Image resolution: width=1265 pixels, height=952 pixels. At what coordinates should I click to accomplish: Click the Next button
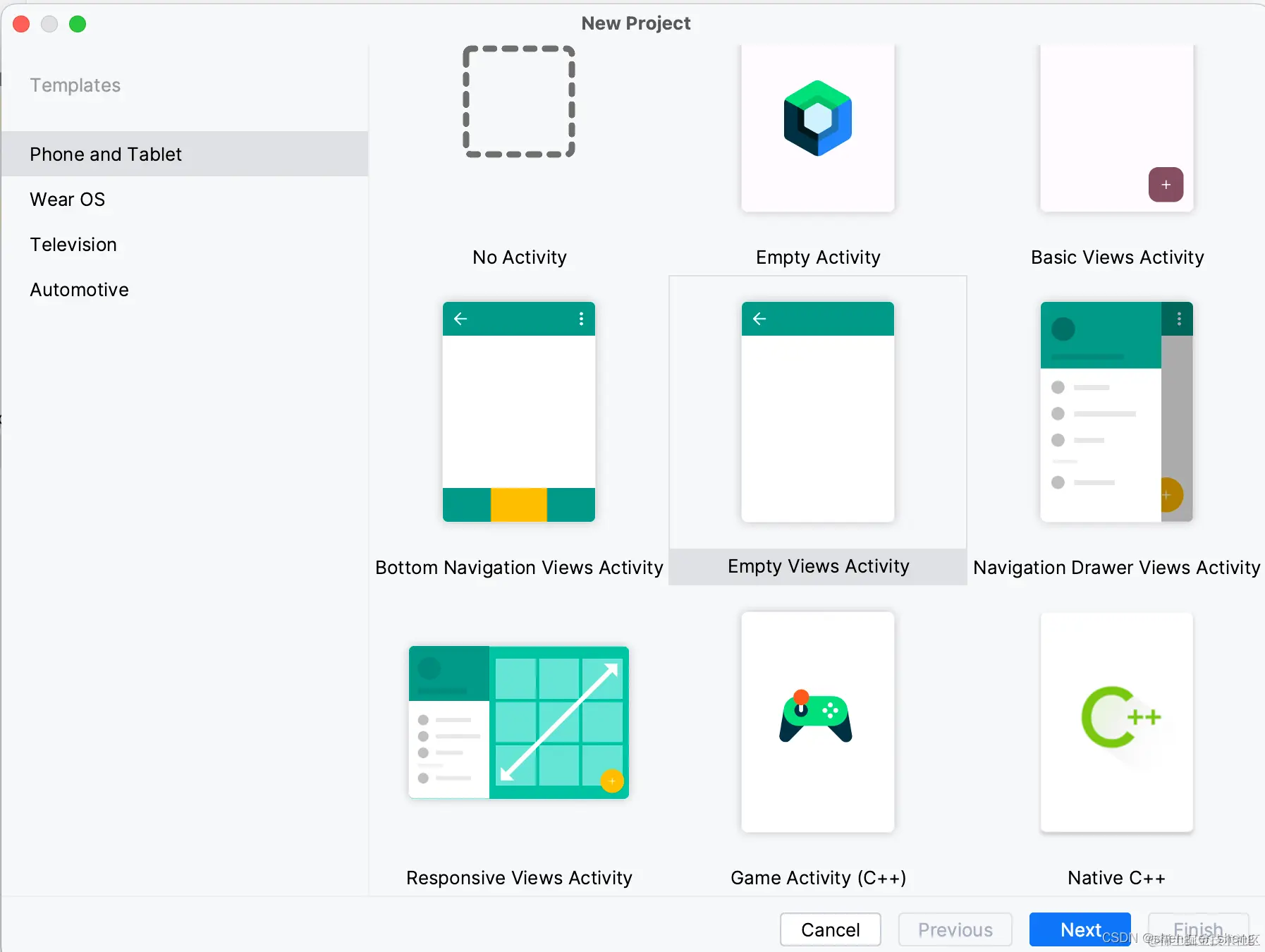(1080, 929)
